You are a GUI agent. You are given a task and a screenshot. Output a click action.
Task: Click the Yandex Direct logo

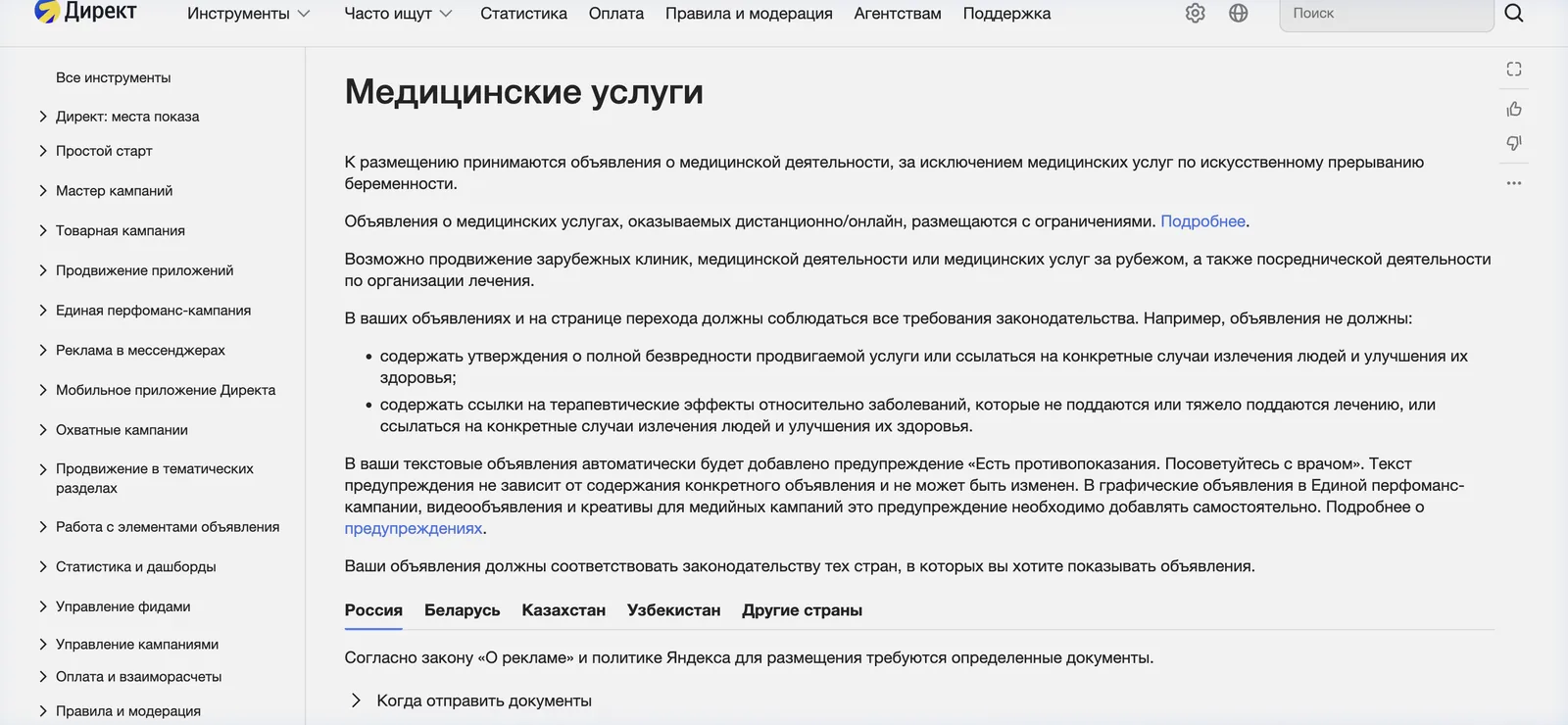85,12
